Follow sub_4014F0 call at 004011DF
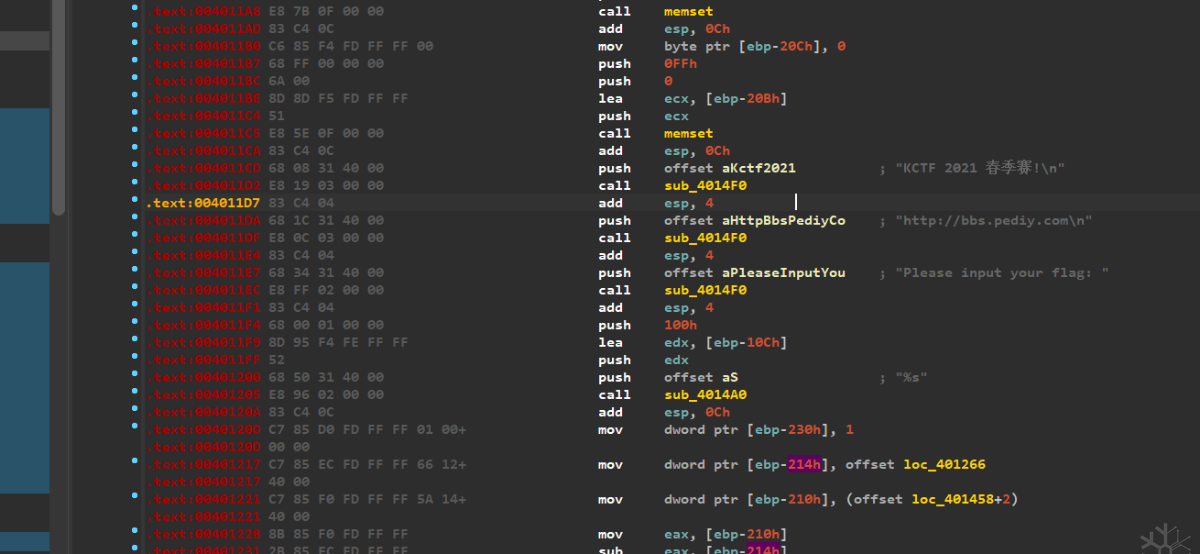 pyautogui.click(x=705, y=238)
